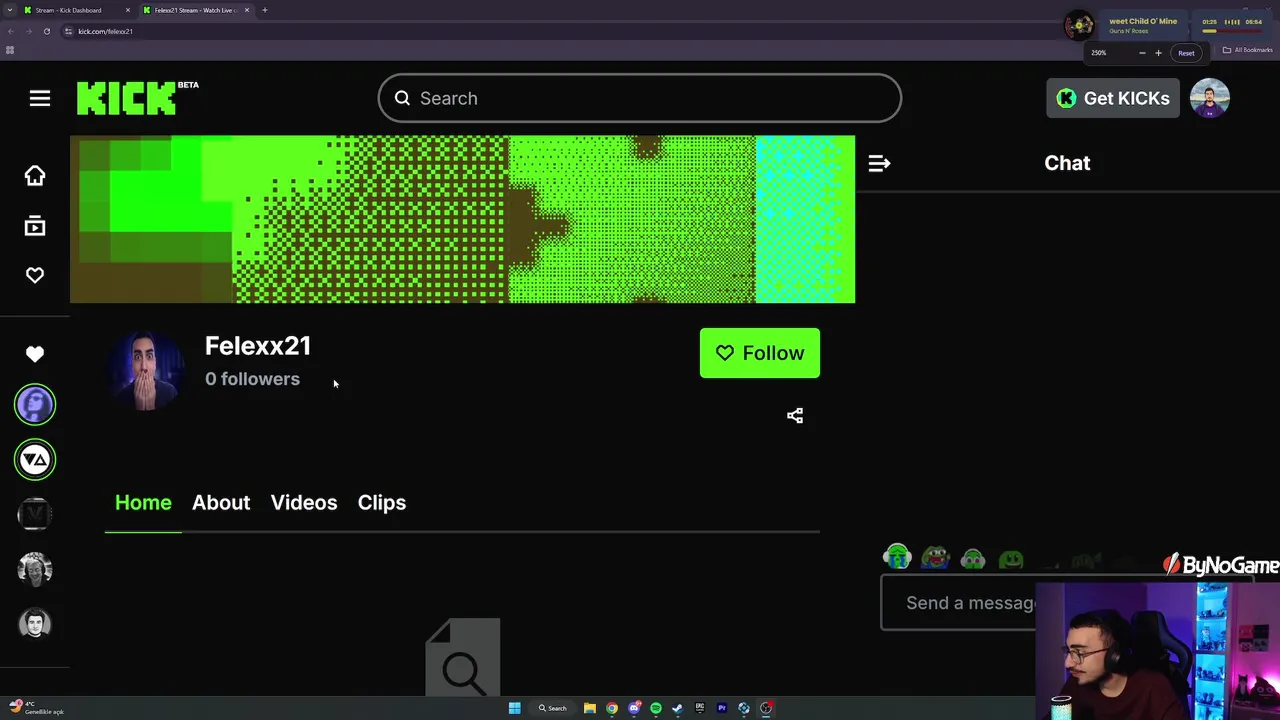This screenshot has width=1280, height=720.
Task: Open the Browse icon in sidebar
Action: 35,226
